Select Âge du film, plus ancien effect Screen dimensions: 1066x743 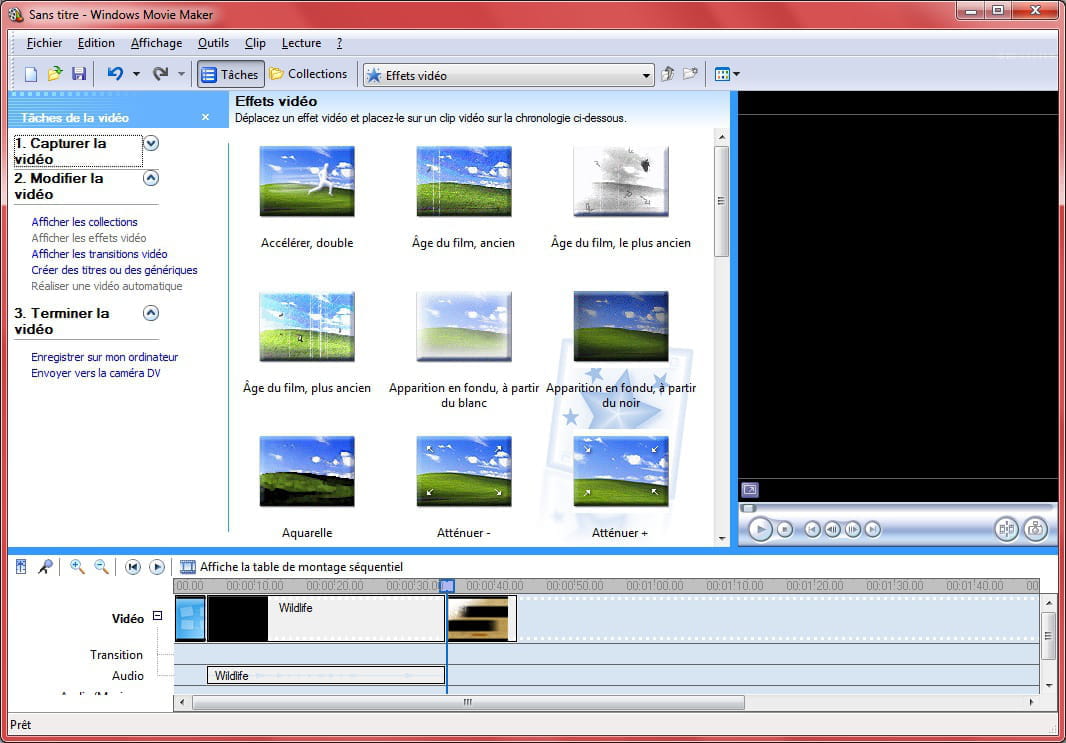pyautogui.click(x=307, y=326)
